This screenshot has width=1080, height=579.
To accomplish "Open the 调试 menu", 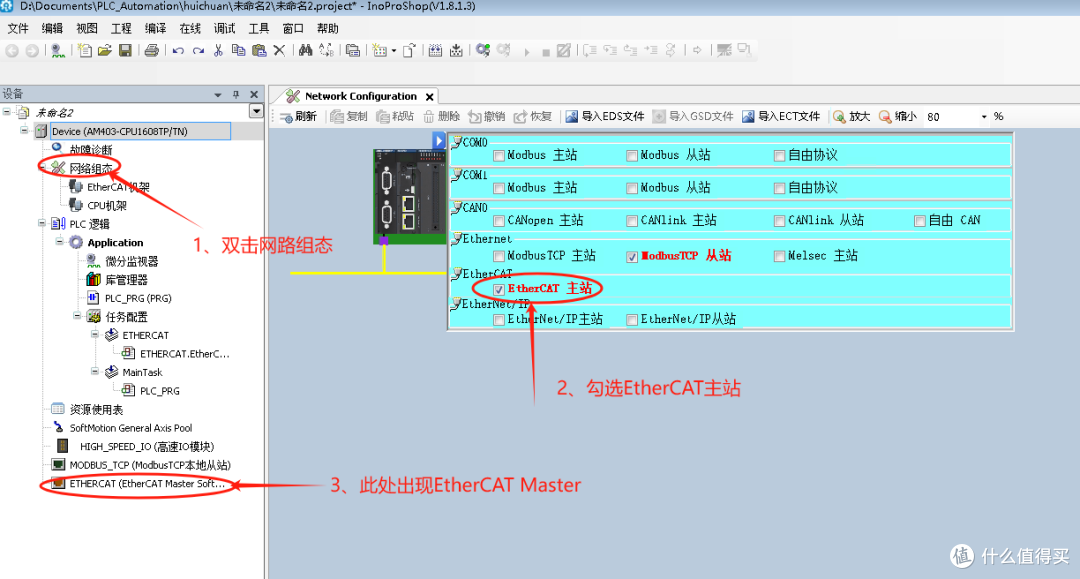I will tap(225, 28).
